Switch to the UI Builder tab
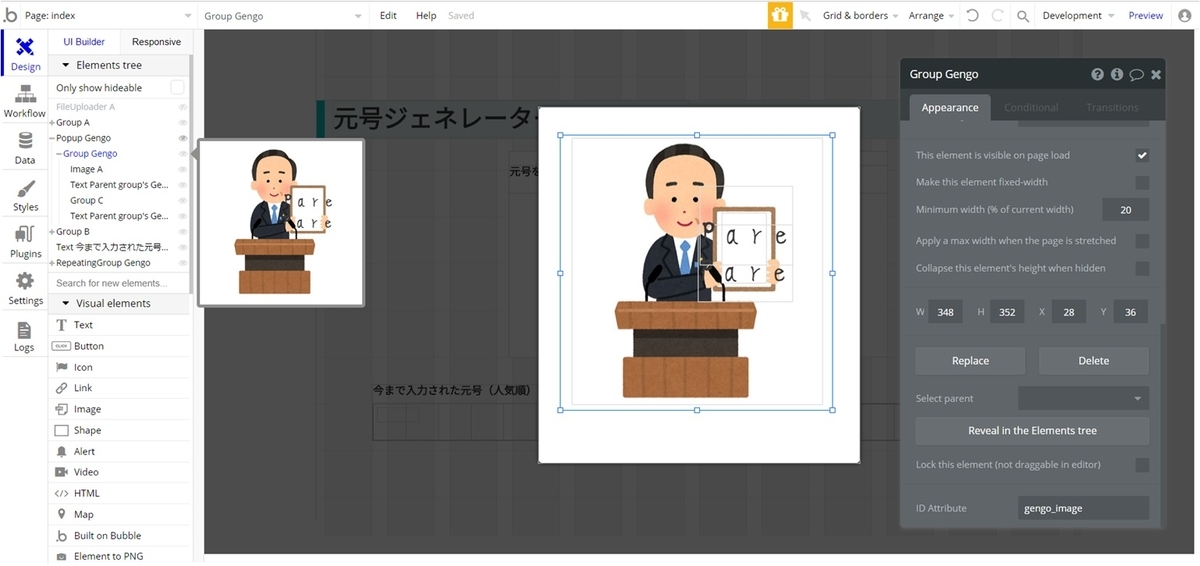The height and width of the screenshot is (566, 1200). [x=84, y=42]
